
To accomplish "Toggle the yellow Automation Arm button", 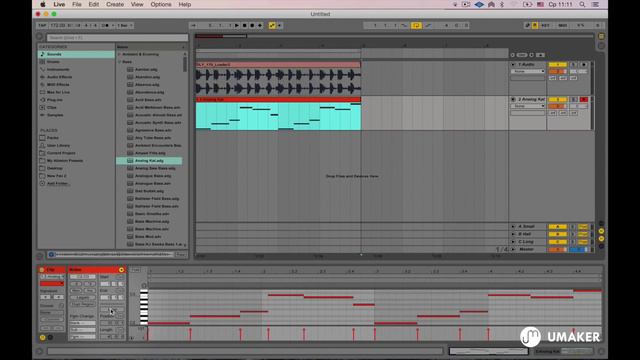I will tap(272, 25).
